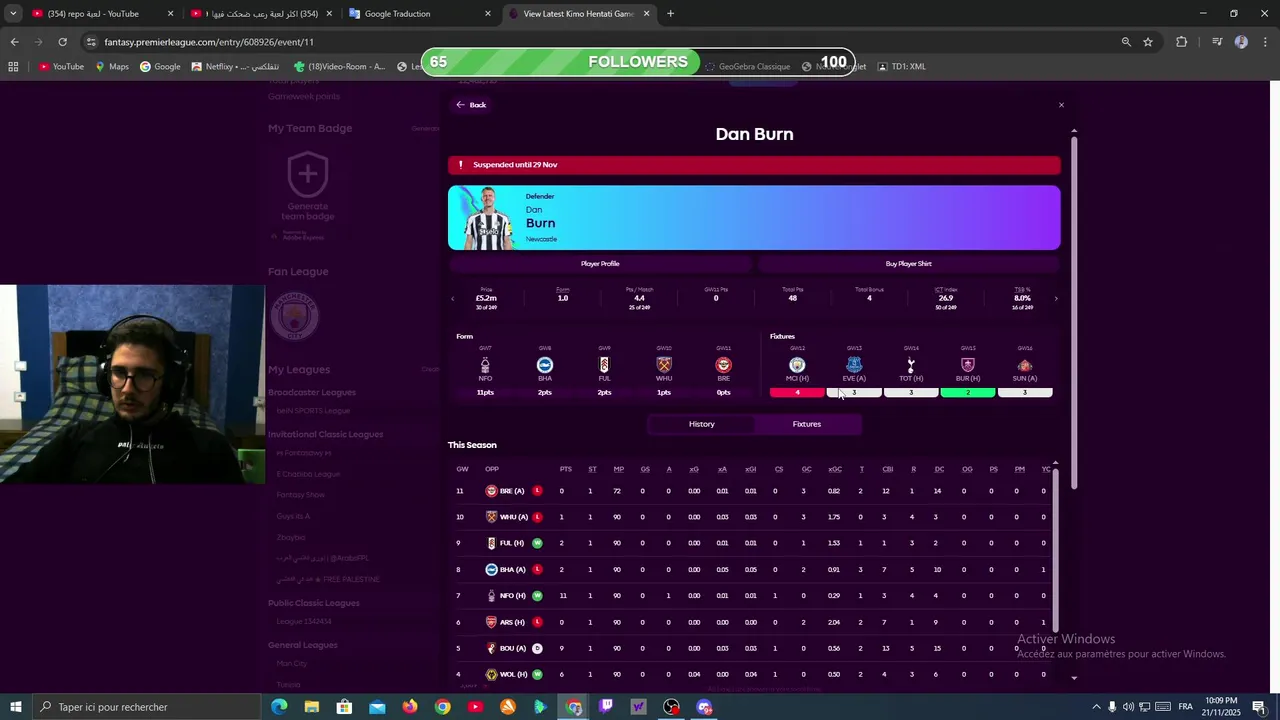1280x720 pixels.
Task: Click the ICT Index stat header
Action: (946, 290)
